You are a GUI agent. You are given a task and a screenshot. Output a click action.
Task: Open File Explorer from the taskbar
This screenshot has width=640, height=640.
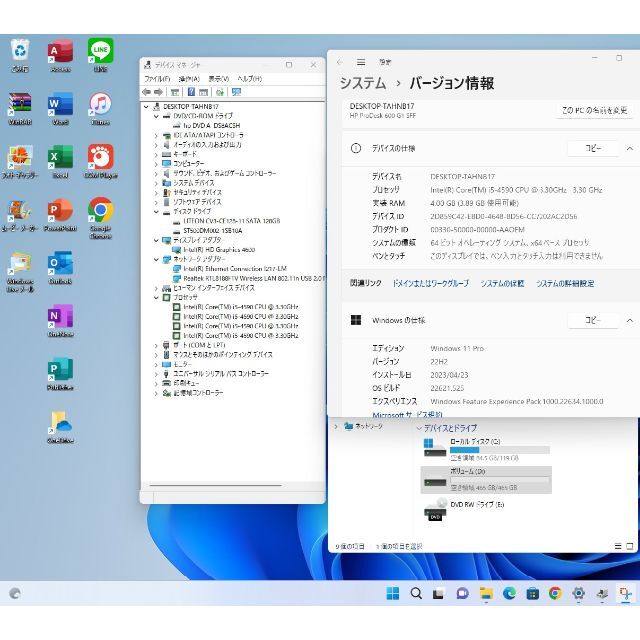pos(486,593)
